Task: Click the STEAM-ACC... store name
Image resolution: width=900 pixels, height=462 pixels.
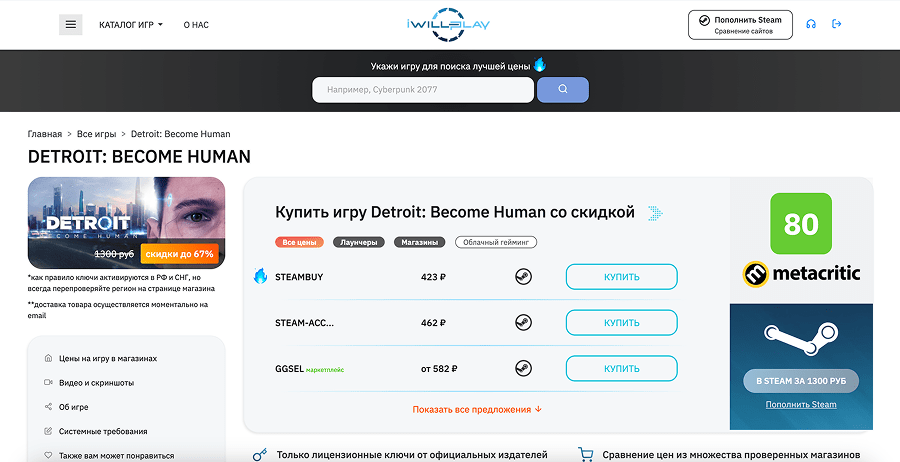Action: click(x=305, y=323)
